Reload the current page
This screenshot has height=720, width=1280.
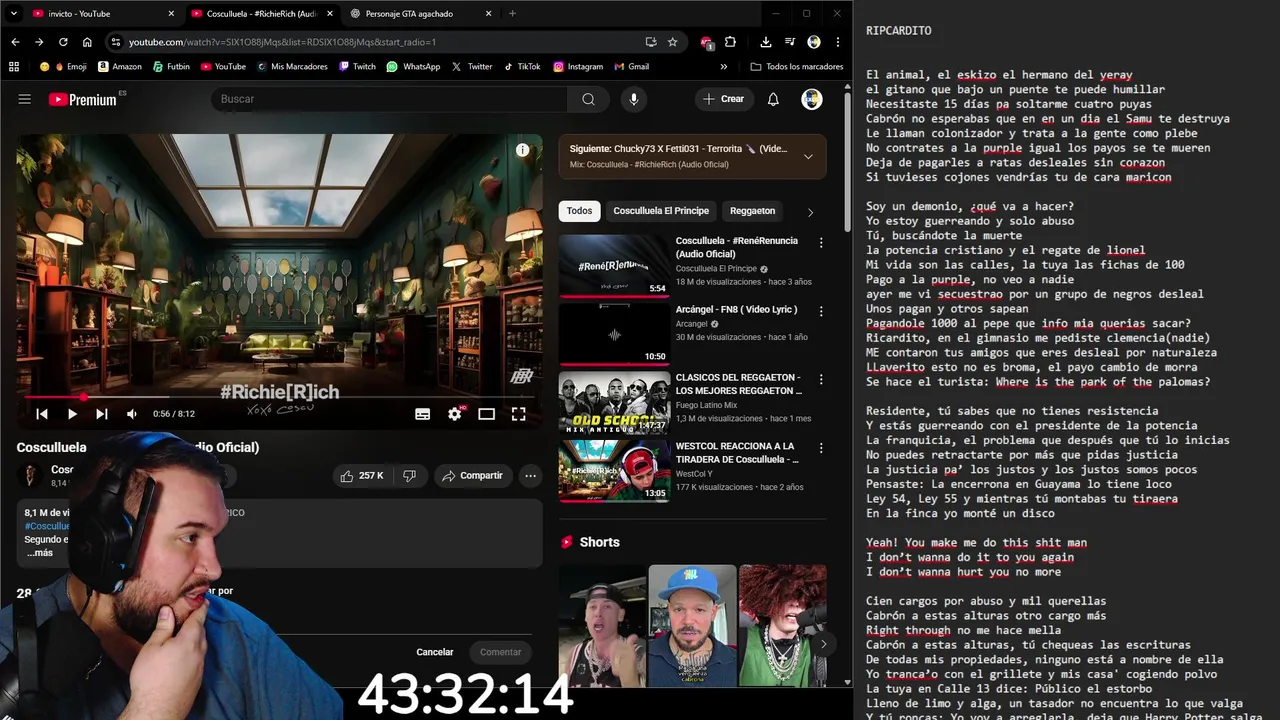pos(63,42)
